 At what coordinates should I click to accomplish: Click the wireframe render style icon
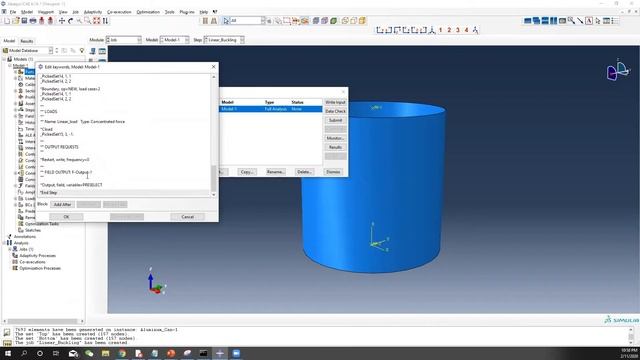click(345, 21)
